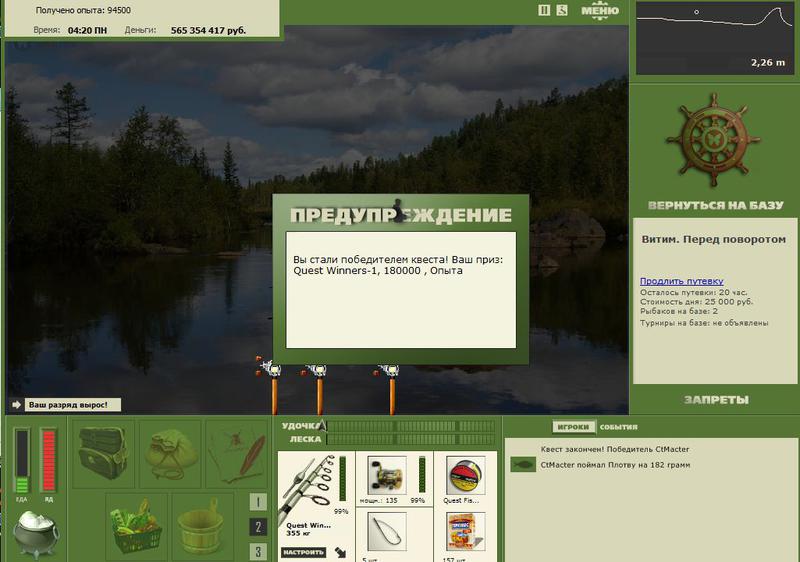This screenshot has width=800, height=562.
Task: Switch to the ИГРОКИ tab
Action: [x=573, y=427]
